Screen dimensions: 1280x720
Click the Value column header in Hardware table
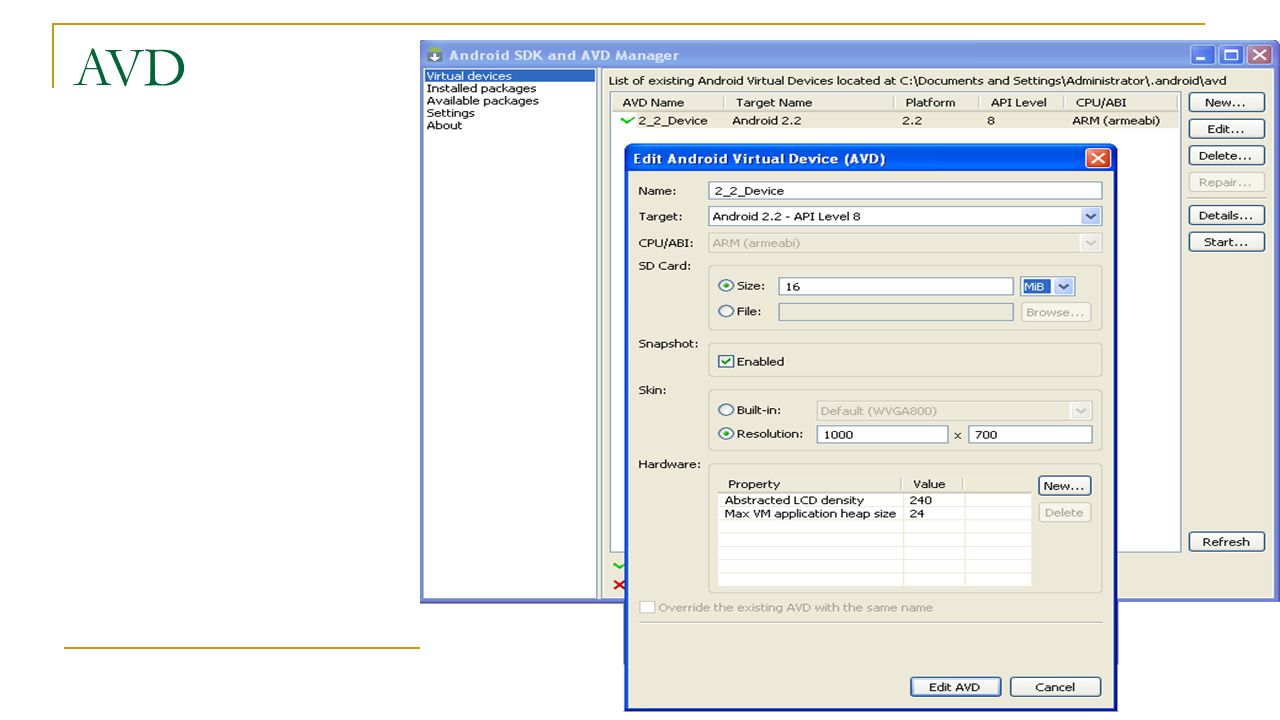pos(929,484)
